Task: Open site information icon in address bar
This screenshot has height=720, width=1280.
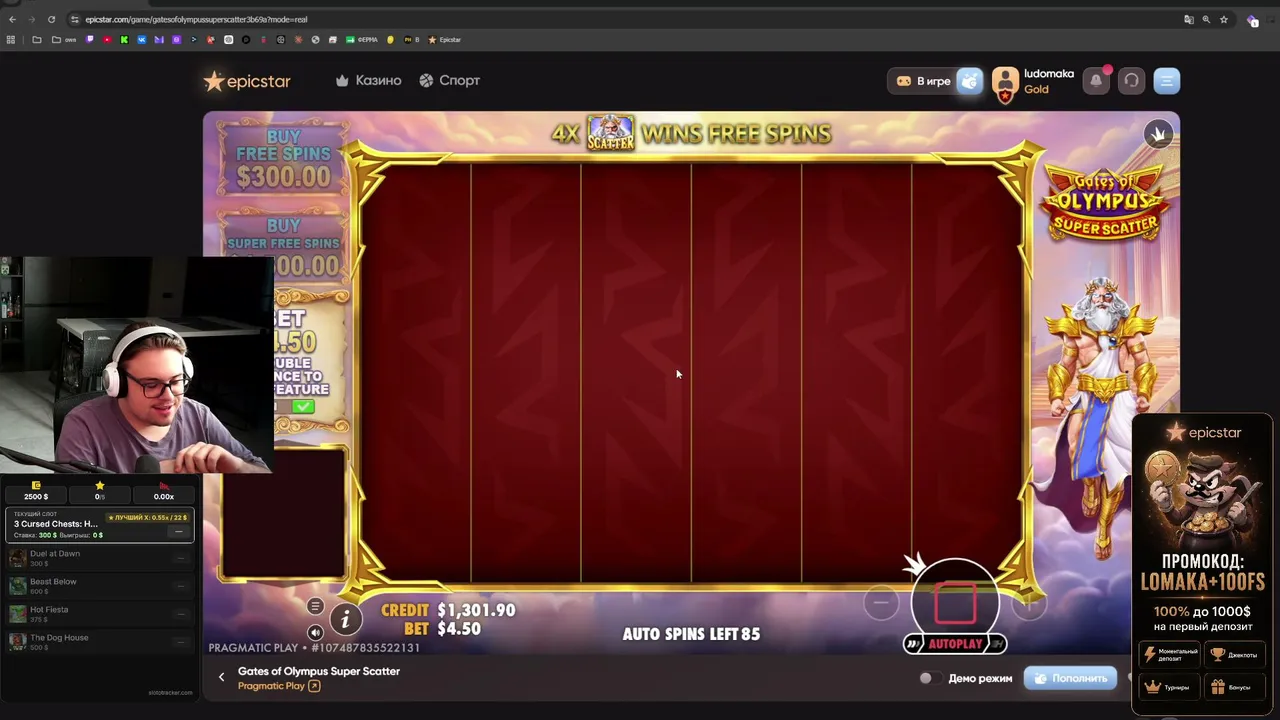Action: [x=74, y=19]
